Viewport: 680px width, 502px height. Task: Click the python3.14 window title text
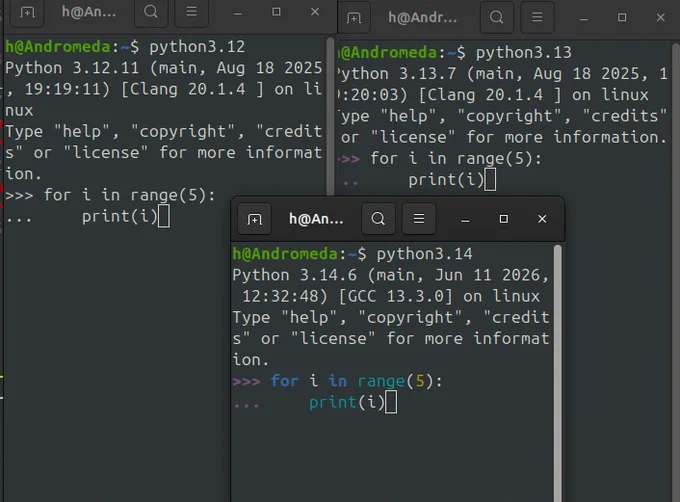(316, 219)
